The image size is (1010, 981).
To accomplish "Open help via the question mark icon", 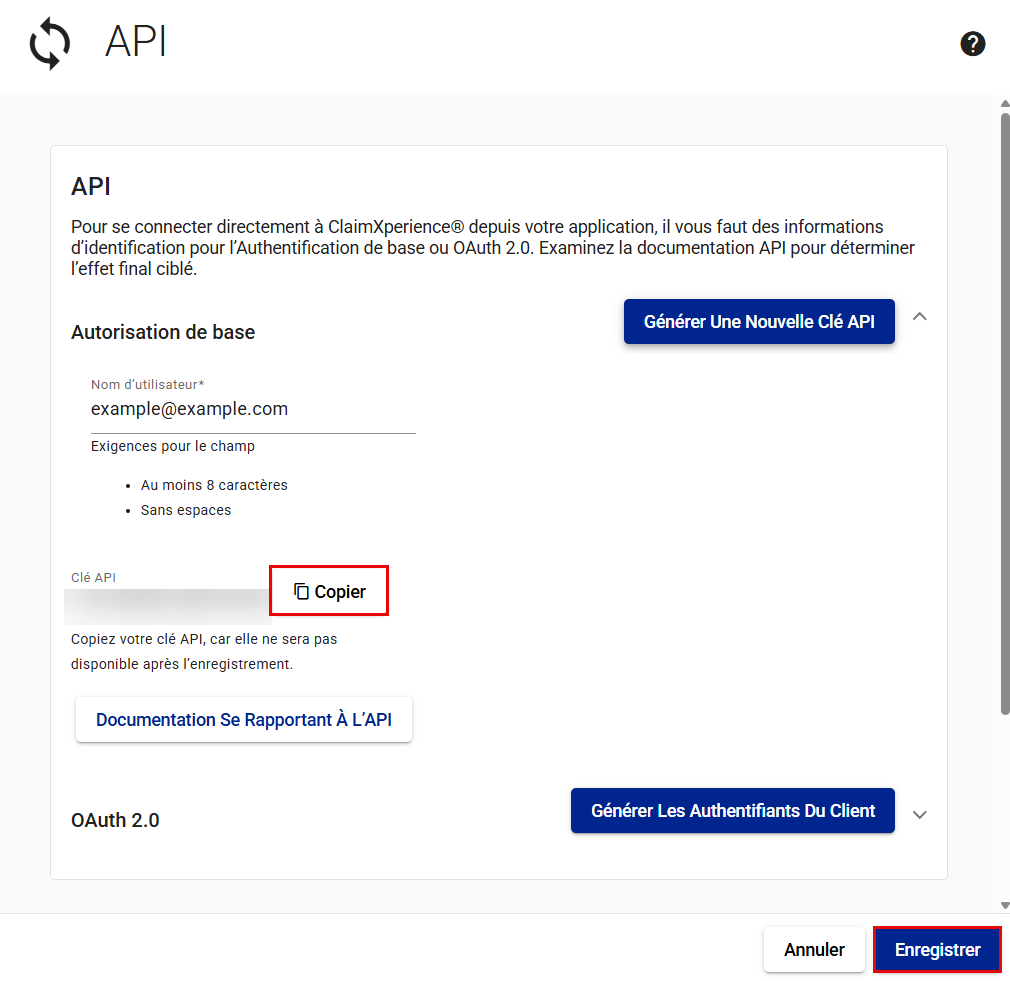I will pyautogui.click(x=972, y=44).
